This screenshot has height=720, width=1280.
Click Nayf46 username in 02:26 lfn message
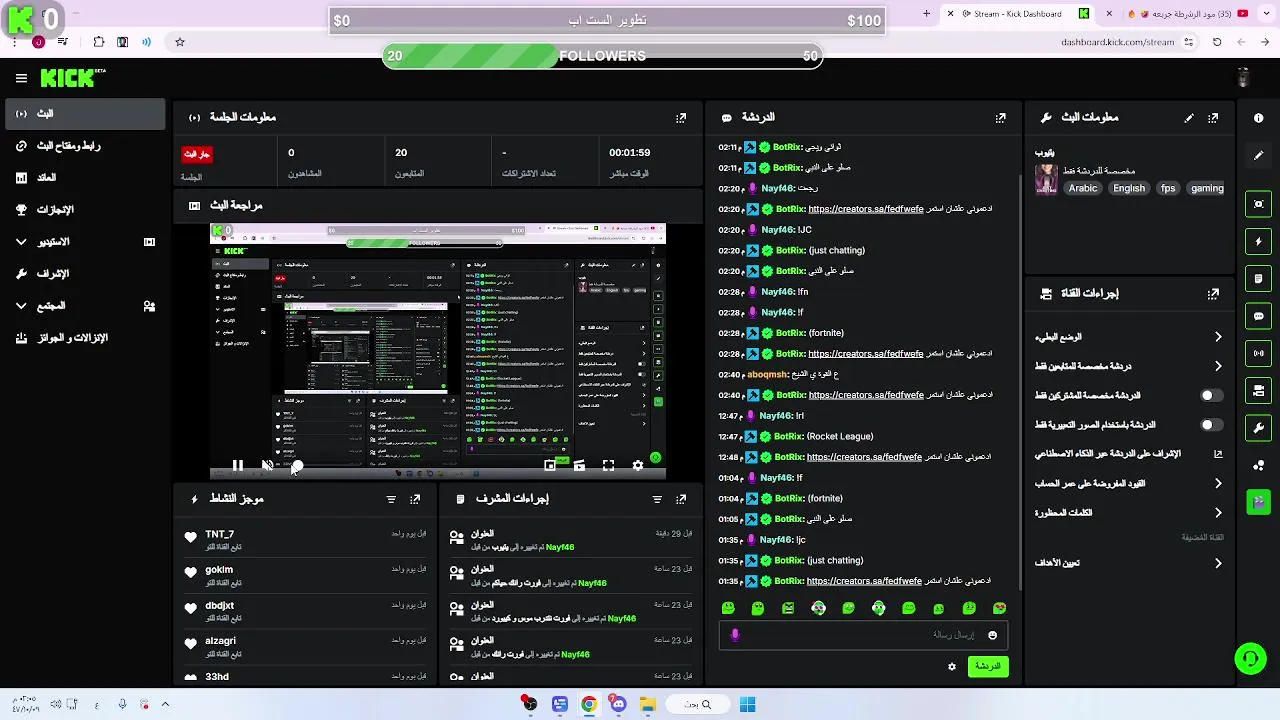point(777,292)
